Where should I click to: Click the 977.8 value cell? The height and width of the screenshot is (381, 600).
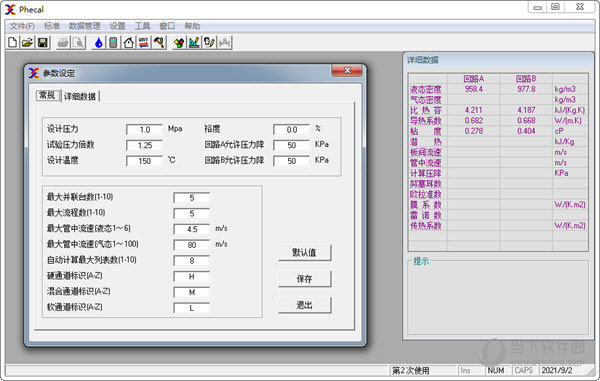pyautogui.click(x=526, y=89)
